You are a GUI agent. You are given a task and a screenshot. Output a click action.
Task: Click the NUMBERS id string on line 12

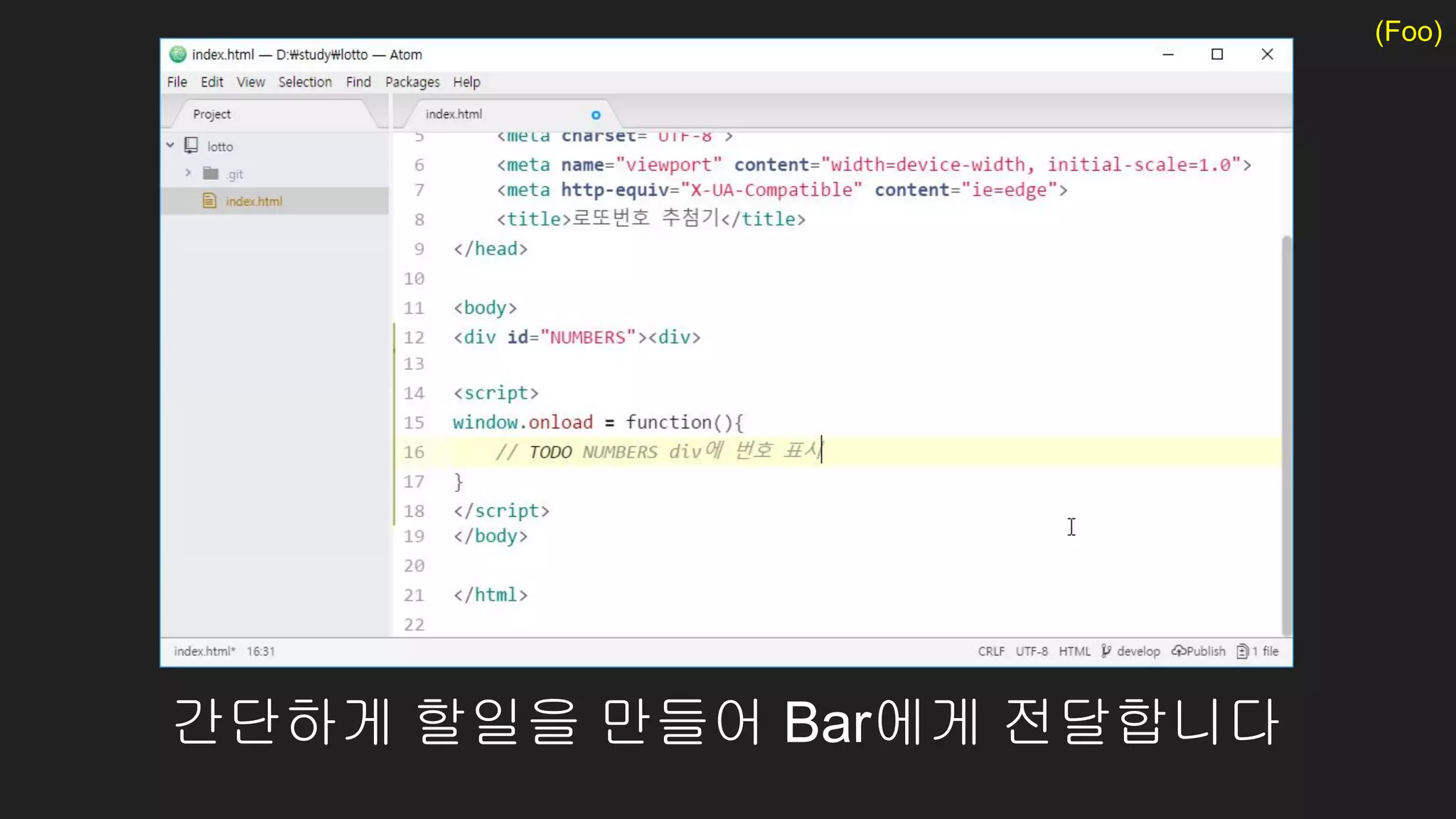pyautogui.click(x=588, y=337)
